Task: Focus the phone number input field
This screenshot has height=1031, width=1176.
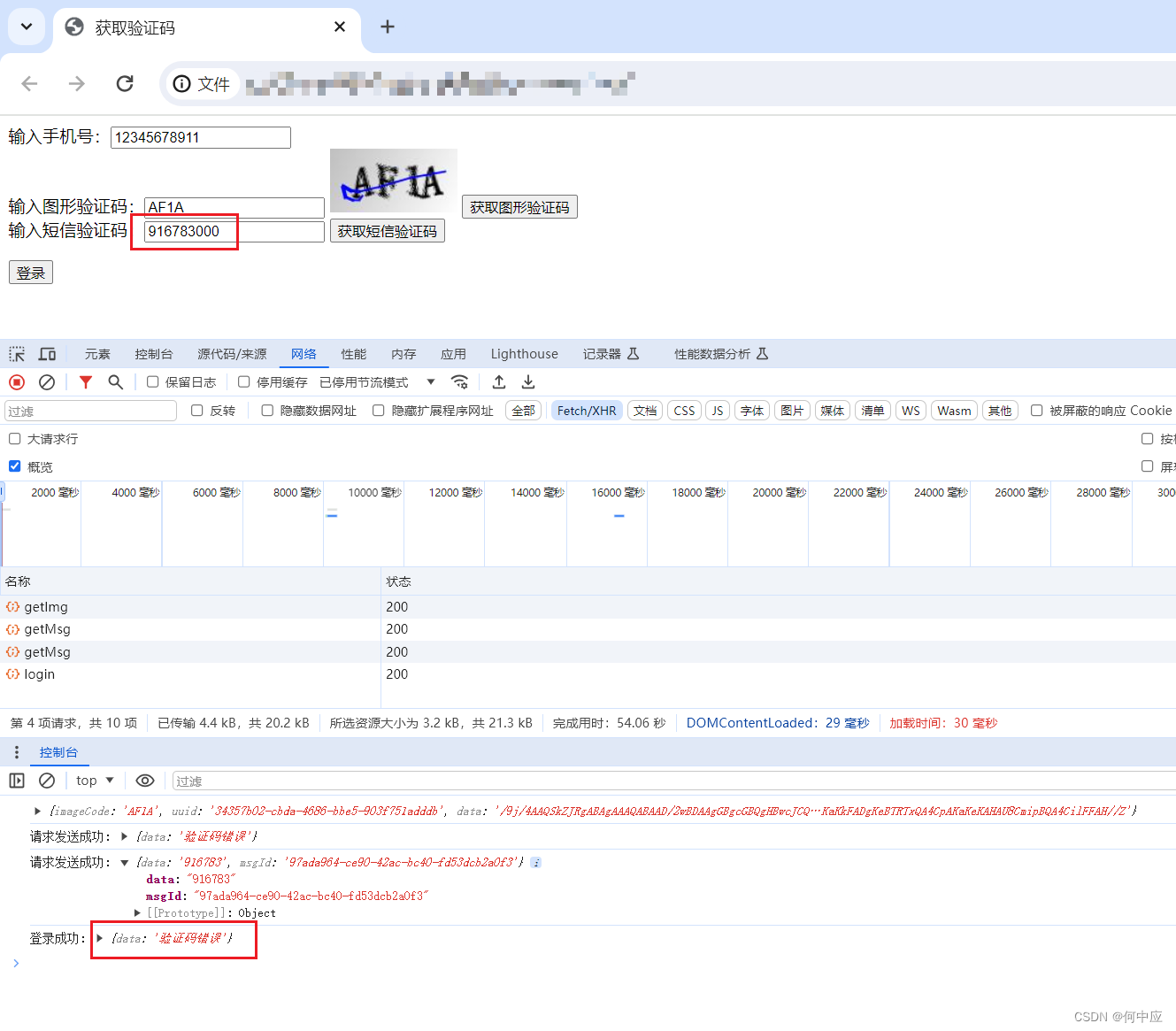Action: (201, 137)
